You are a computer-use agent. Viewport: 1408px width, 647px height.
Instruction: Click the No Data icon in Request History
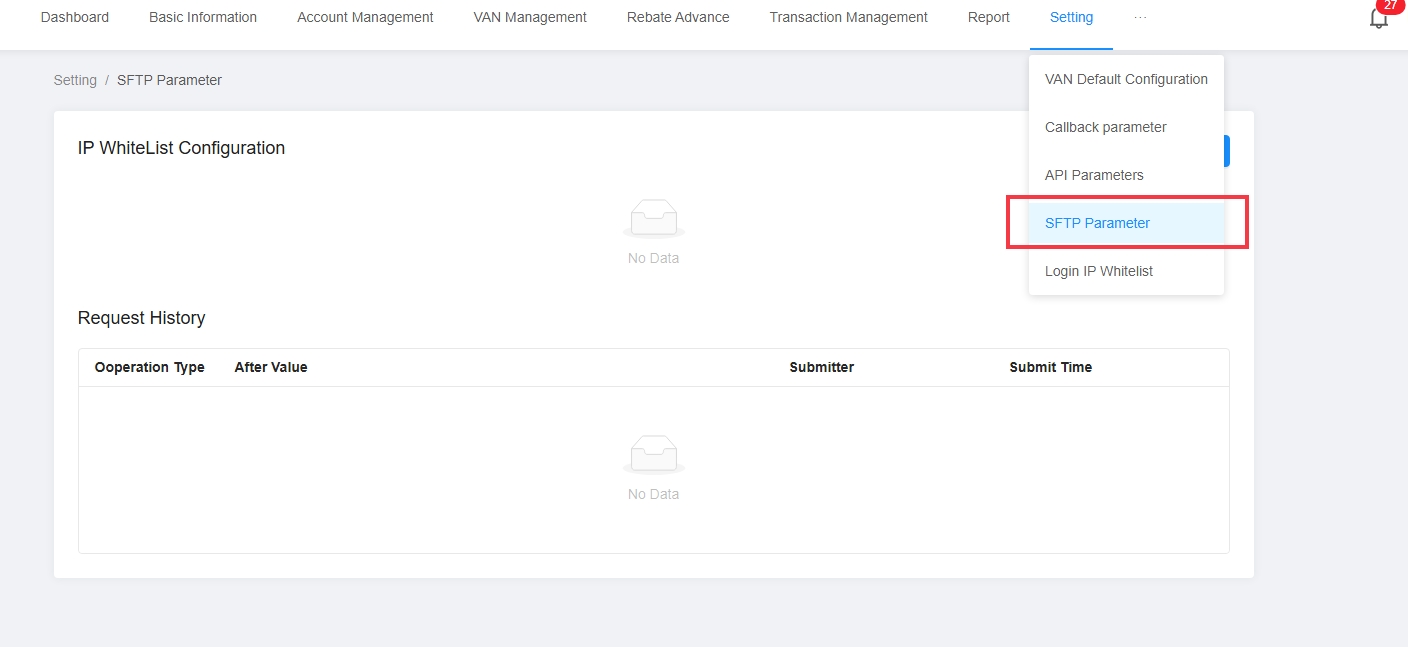[x=653, y=454]
